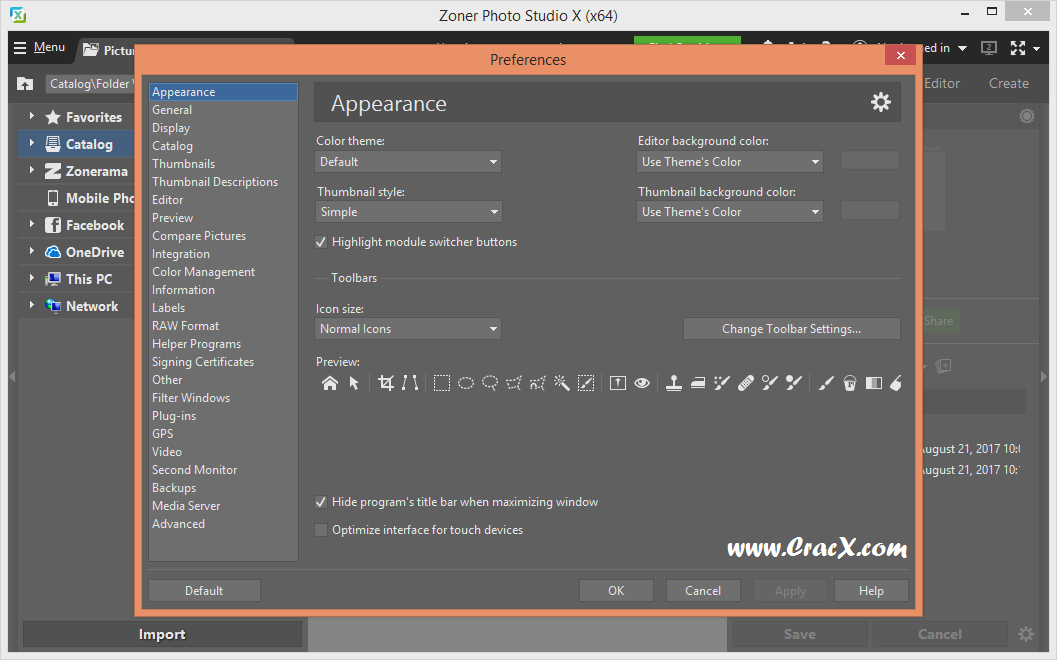Select the iron tool icon
Screen dimensions: 1057x660
[698, 383]
